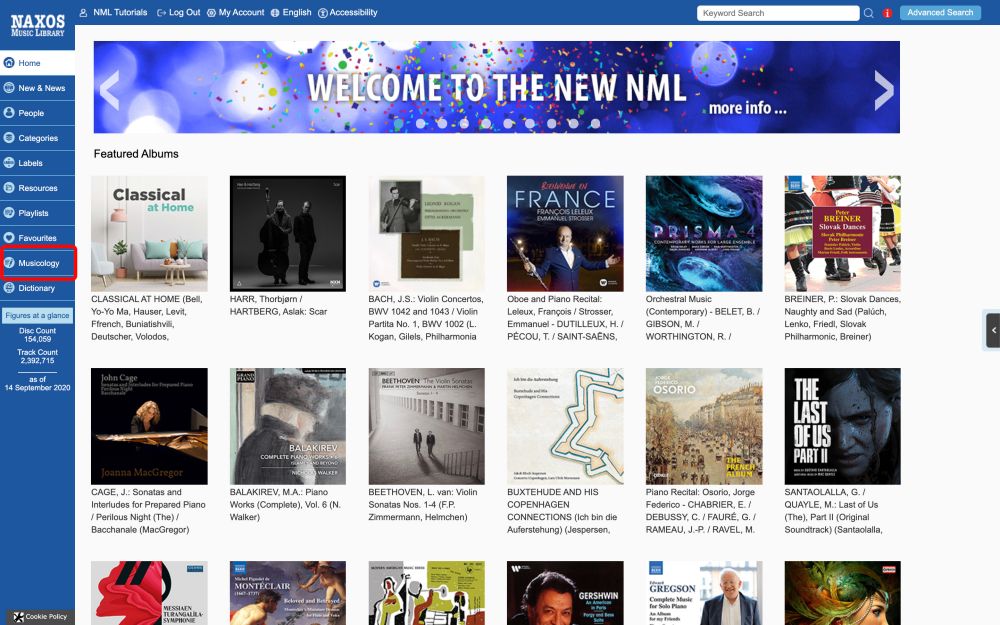The image size is (1000, 625).
Task: Open the Musicology menu item
Action: [x=37, y=263]
